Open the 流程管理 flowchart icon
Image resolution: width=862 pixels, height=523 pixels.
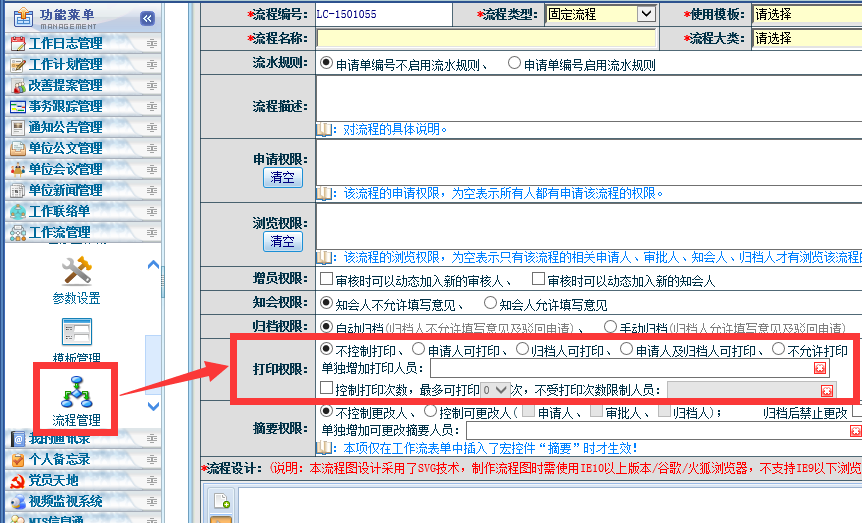point(76,392)
